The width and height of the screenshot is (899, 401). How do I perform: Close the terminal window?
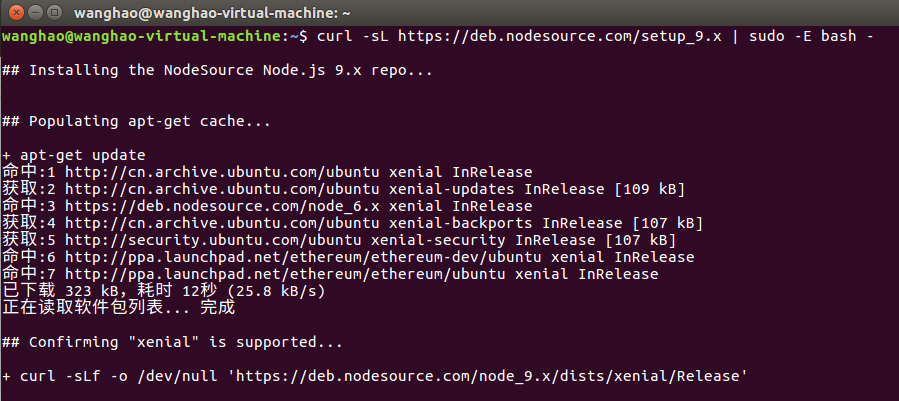point(14,13)
